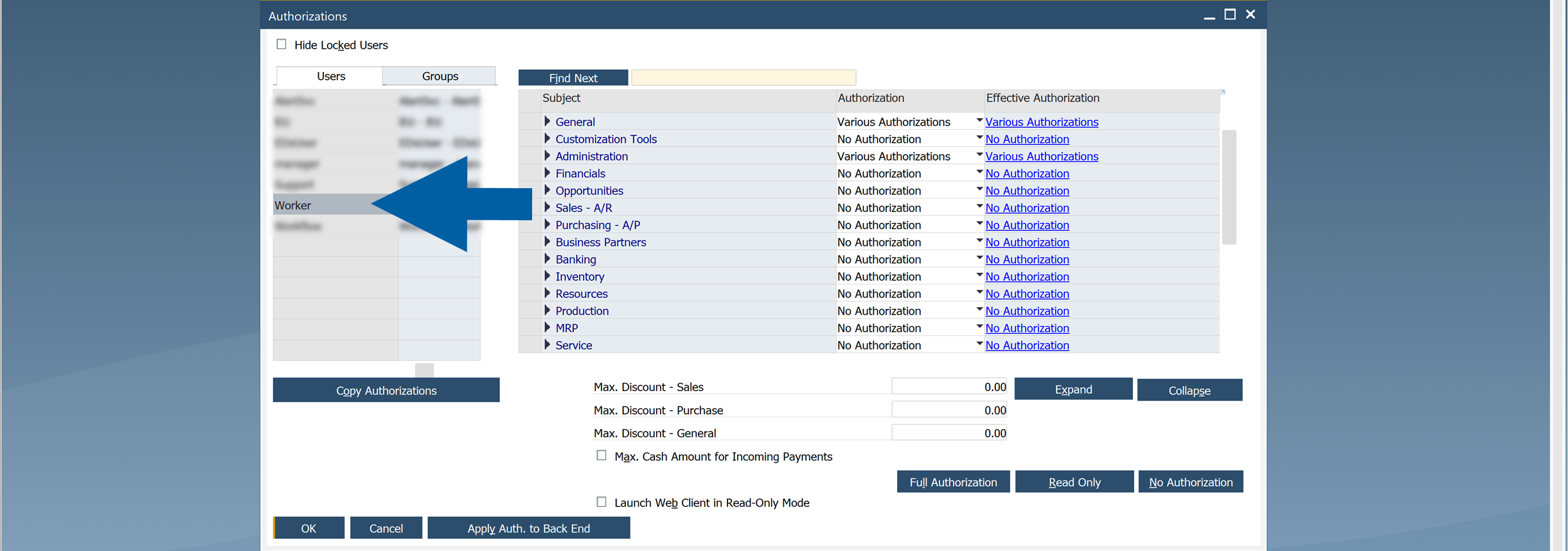Expand the General subject node
Image resolution: width=1568 pixels, height=551 pixels.
click(548, 121)
